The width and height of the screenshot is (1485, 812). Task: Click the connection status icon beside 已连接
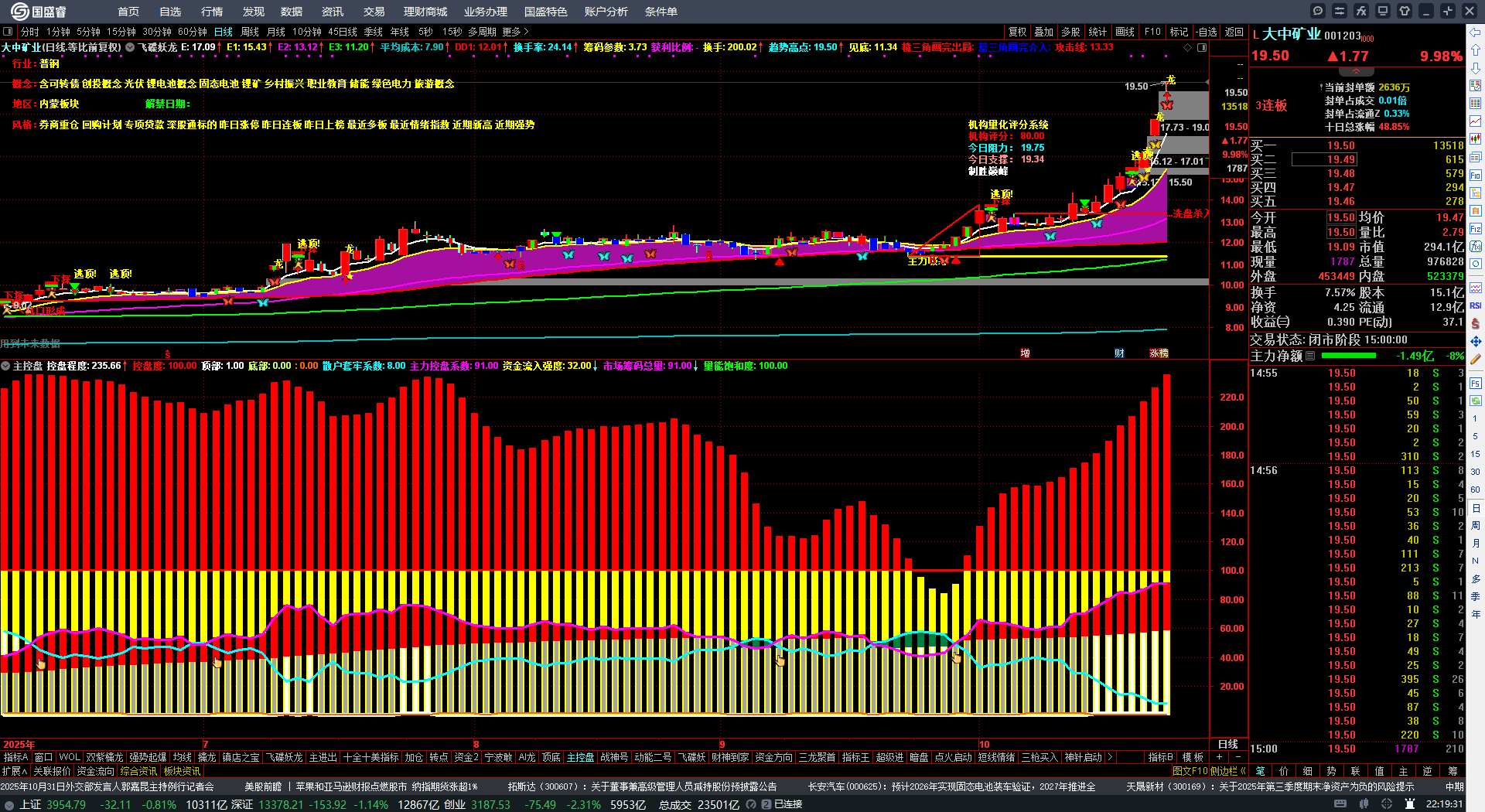point(766,804)
